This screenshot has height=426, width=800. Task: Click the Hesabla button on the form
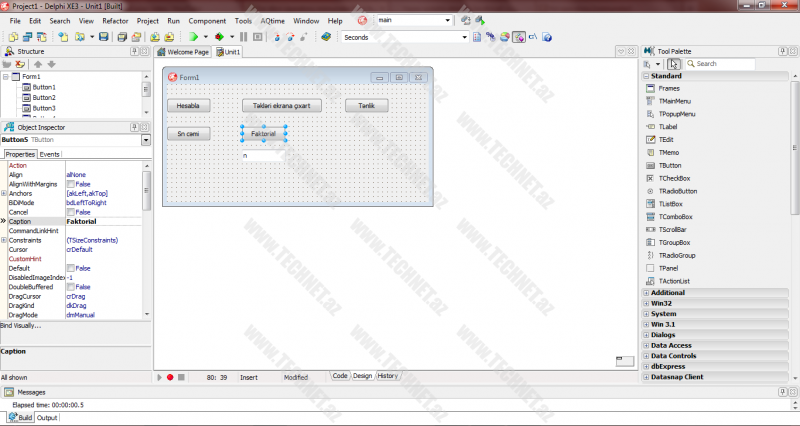pos(188,105)
